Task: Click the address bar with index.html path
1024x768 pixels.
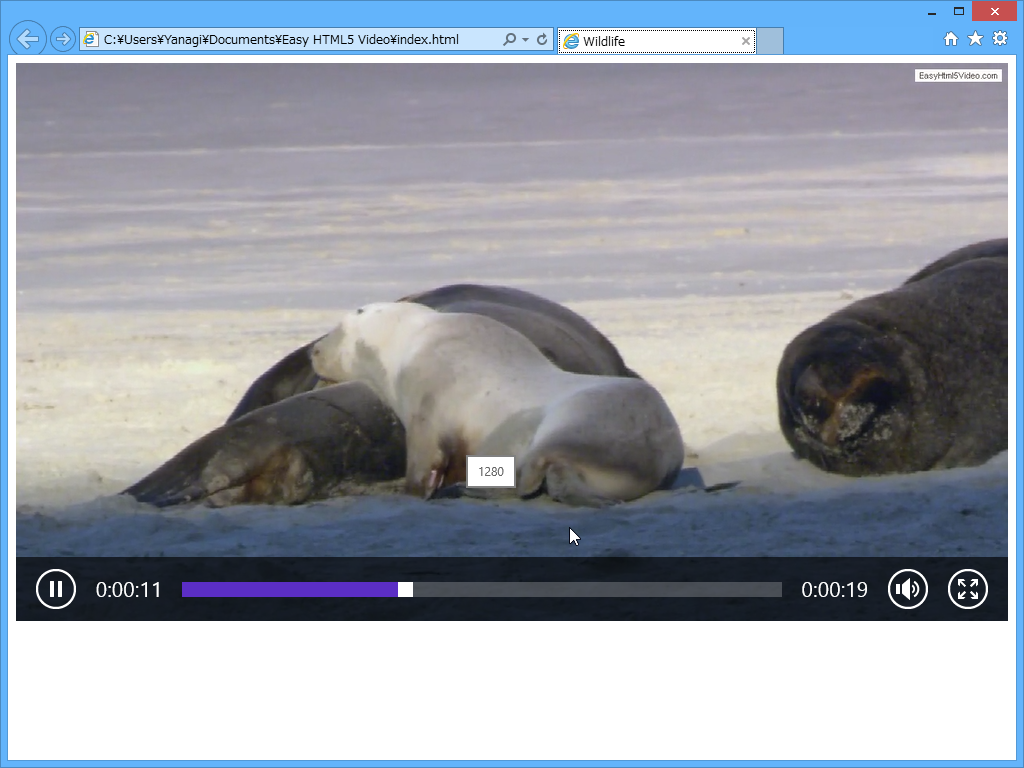Action: tap(290, 40)
